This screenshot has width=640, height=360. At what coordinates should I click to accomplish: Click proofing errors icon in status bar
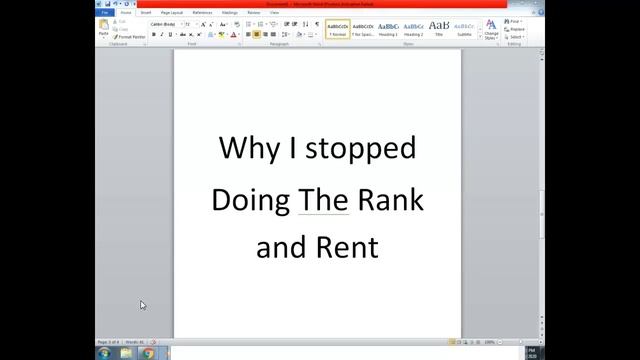pos(153,342)
